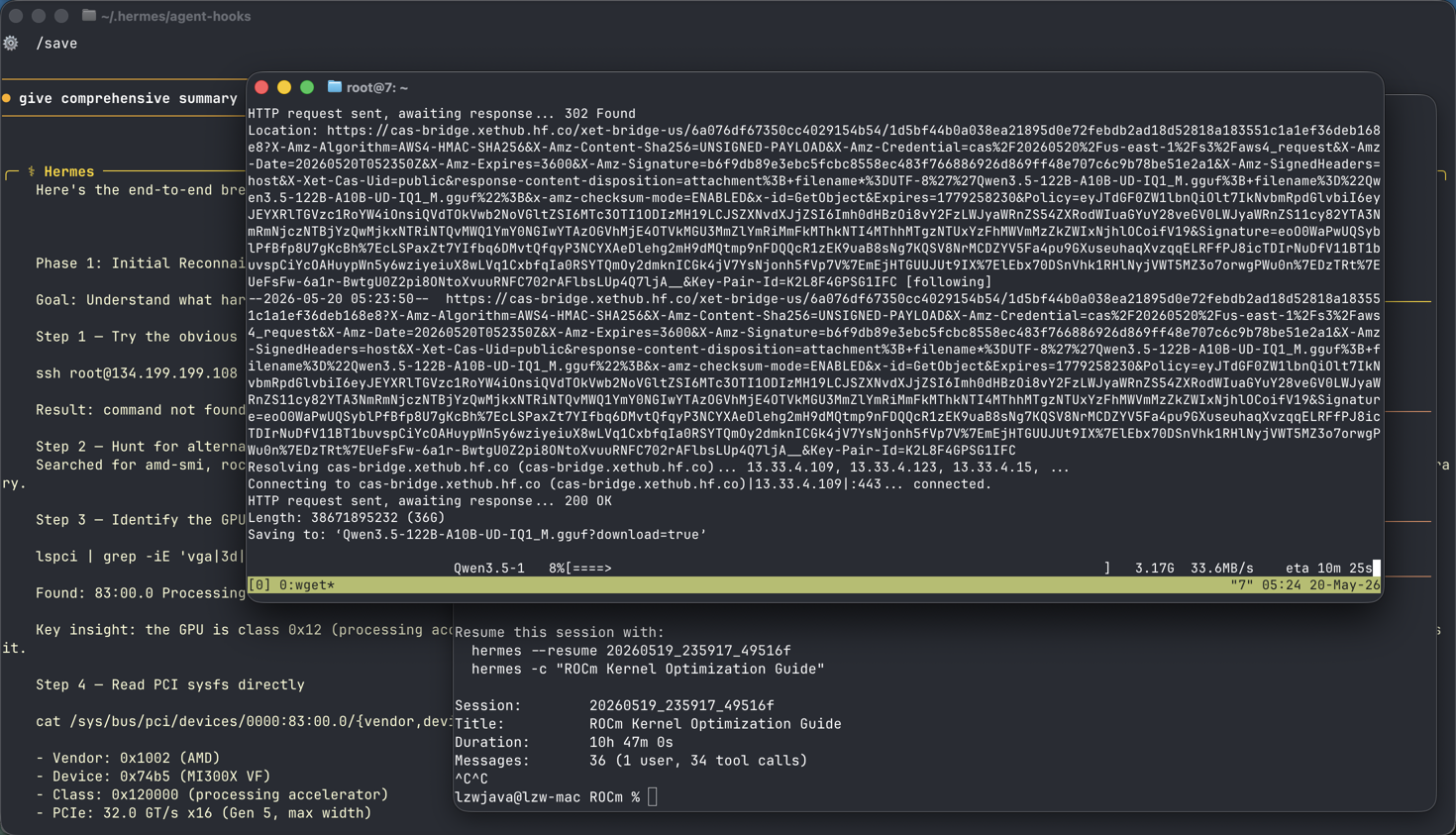Click 'hermes -c "ROCm Kernel Optimization Guide"' line

[x=648, y=669]
